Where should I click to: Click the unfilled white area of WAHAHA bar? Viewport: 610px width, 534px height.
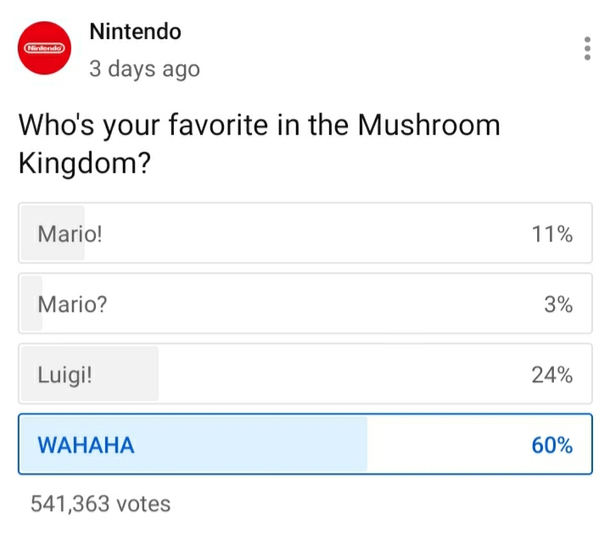[479, 444]
